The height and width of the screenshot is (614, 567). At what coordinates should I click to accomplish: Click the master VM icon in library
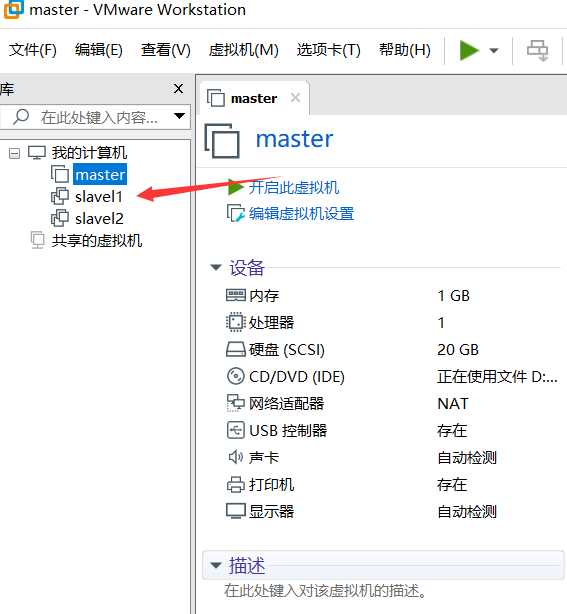click(60, 174)
